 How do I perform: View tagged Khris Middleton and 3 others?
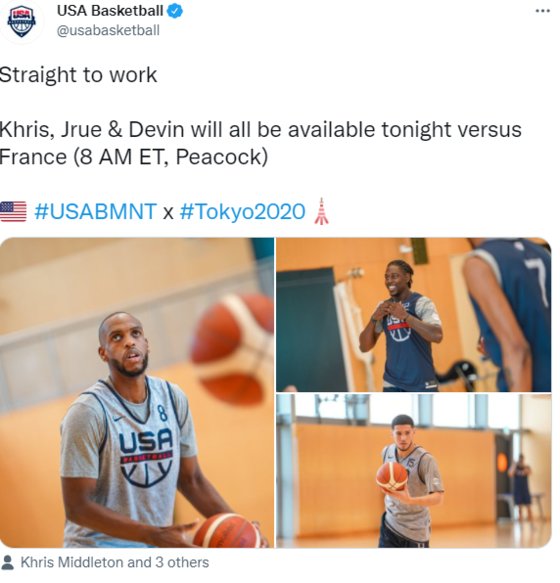pos(115,562)
